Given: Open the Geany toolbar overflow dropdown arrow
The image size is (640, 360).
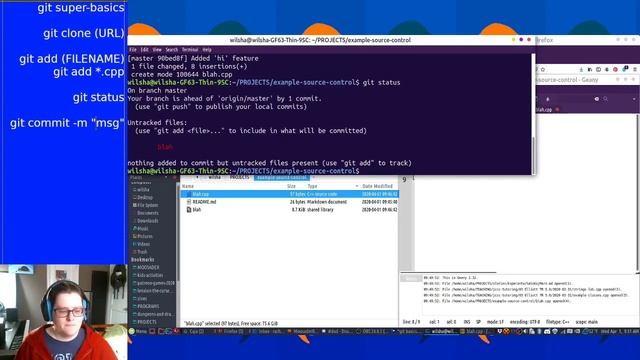Looking at the screenshot, I should click(x=634, y=99).
